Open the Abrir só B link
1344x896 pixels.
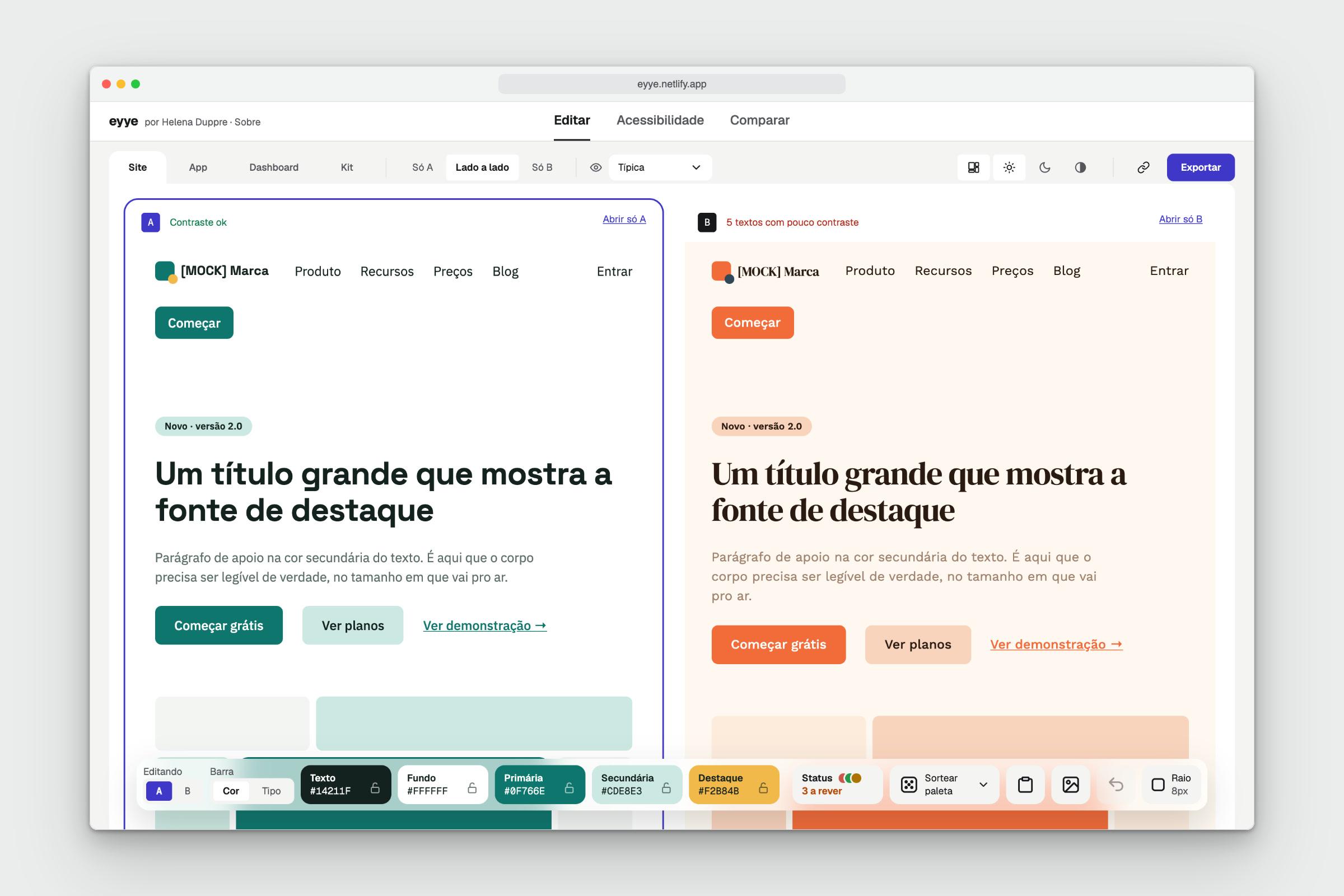pyautogui.click(x=1180, y=219)
